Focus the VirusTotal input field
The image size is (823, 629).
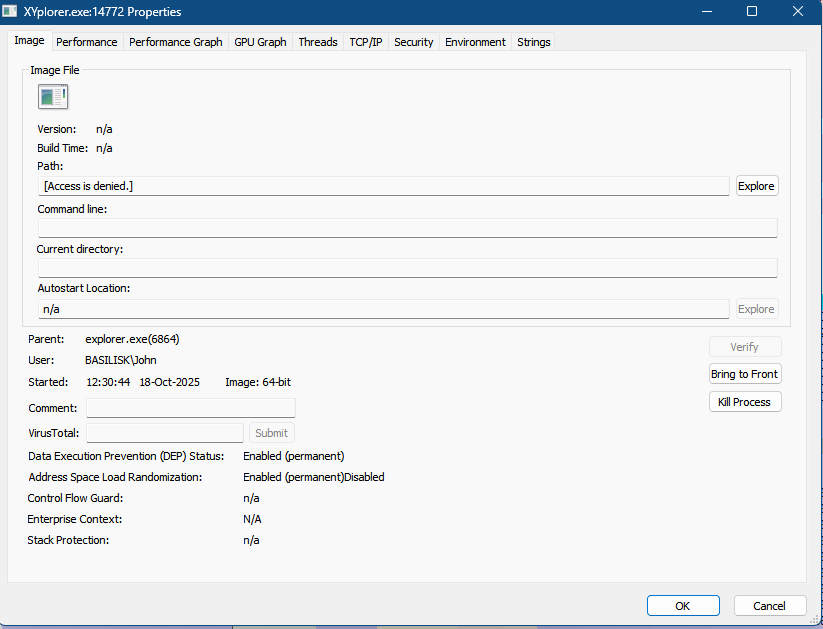coord(165,433)
